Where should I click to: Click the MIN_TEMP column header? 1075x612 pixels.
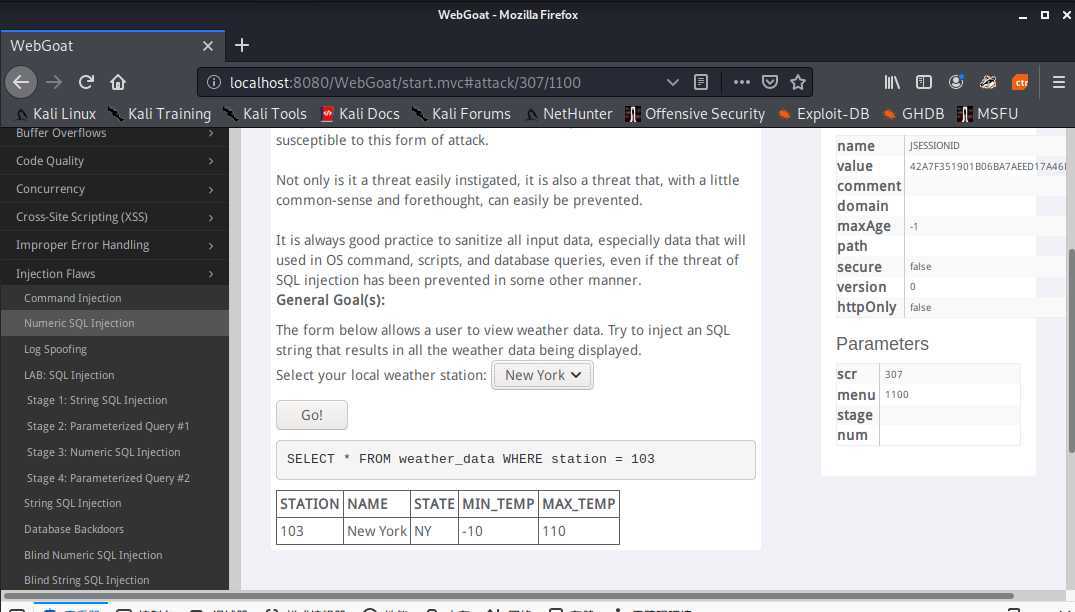498,504
